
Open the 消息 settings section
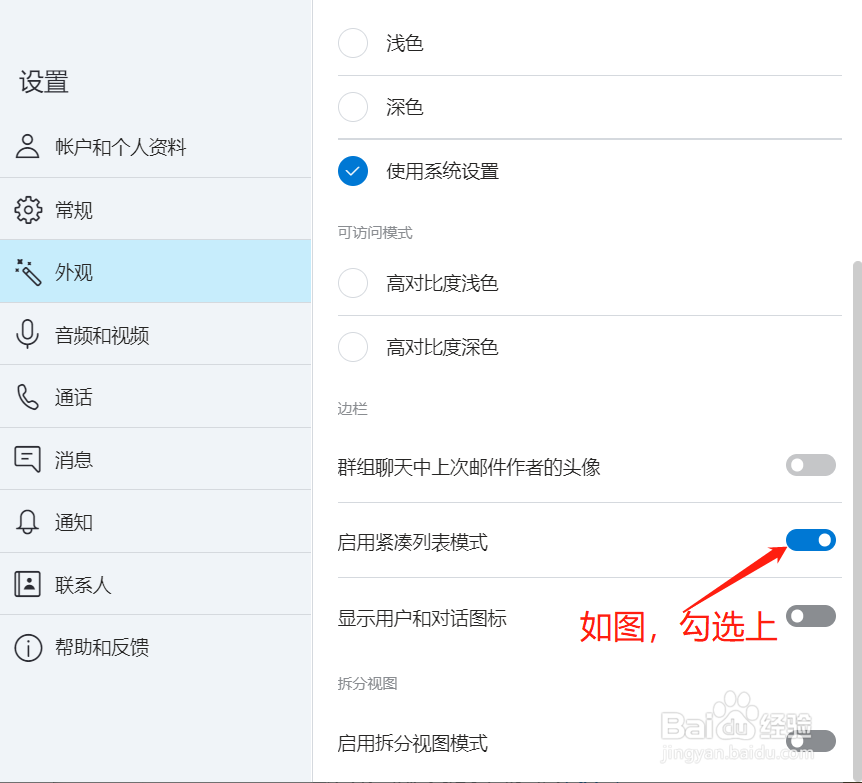pos(156,459)
